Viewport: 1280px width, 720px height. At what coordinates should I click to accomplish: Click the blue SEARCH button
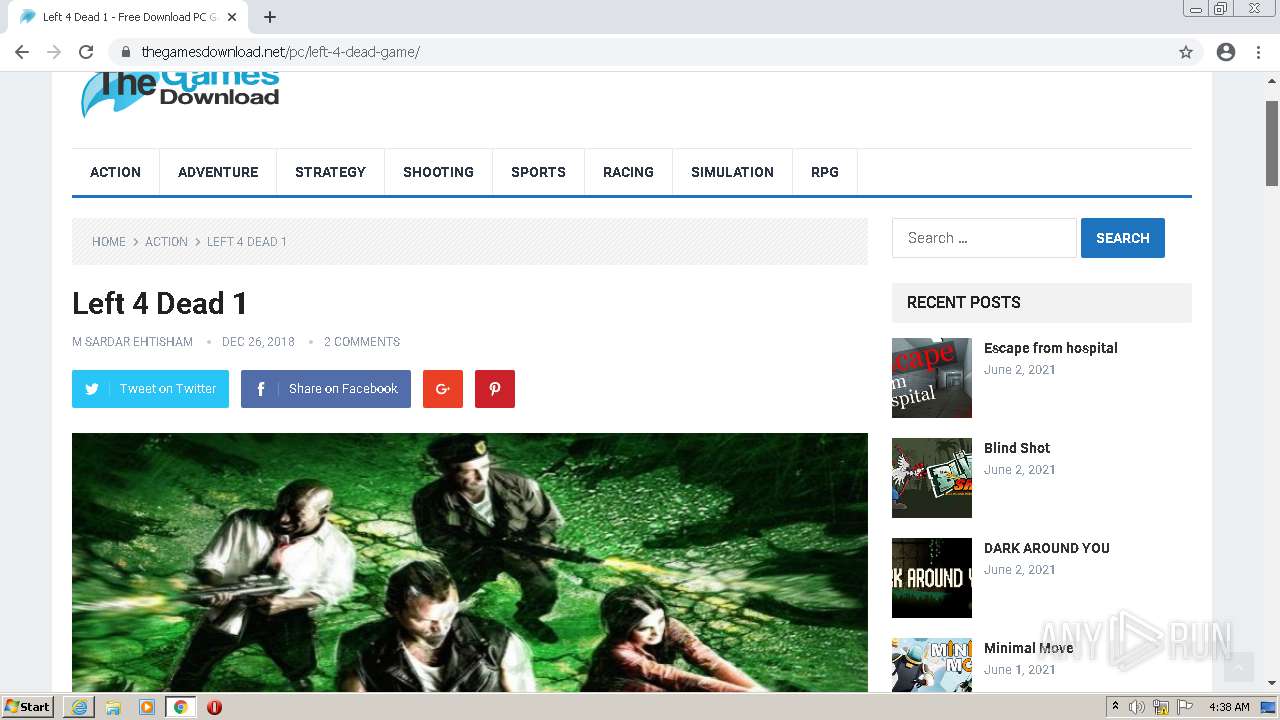click(1123, 238)
